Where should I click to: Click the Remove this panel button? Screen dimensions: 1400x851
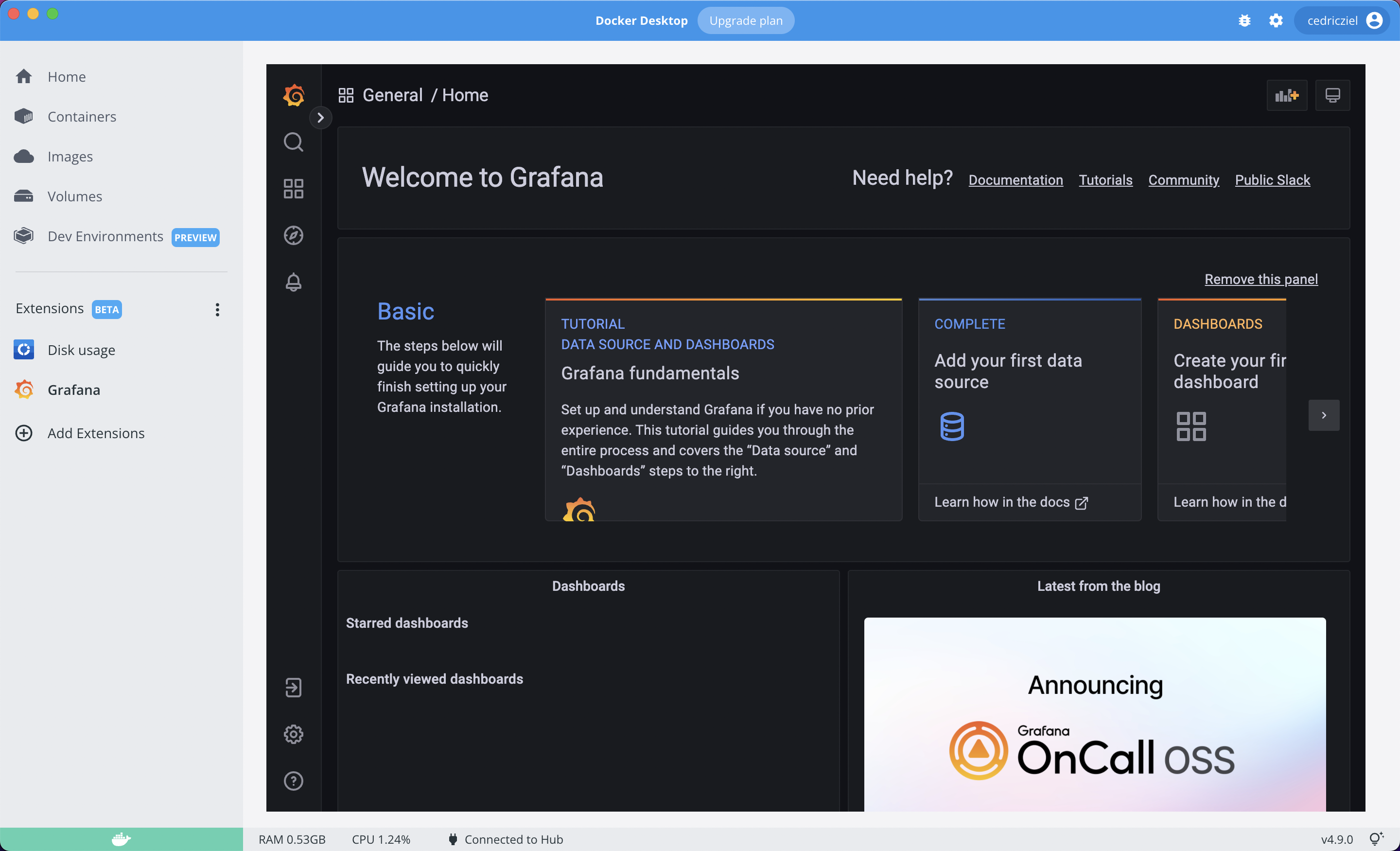tap(1261, 279)
